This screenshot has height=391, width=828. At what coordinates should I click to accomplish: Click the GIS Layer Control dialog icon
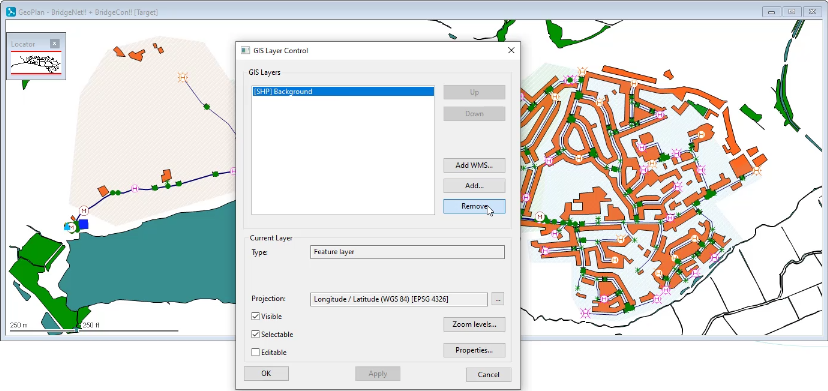click(245, 51)
